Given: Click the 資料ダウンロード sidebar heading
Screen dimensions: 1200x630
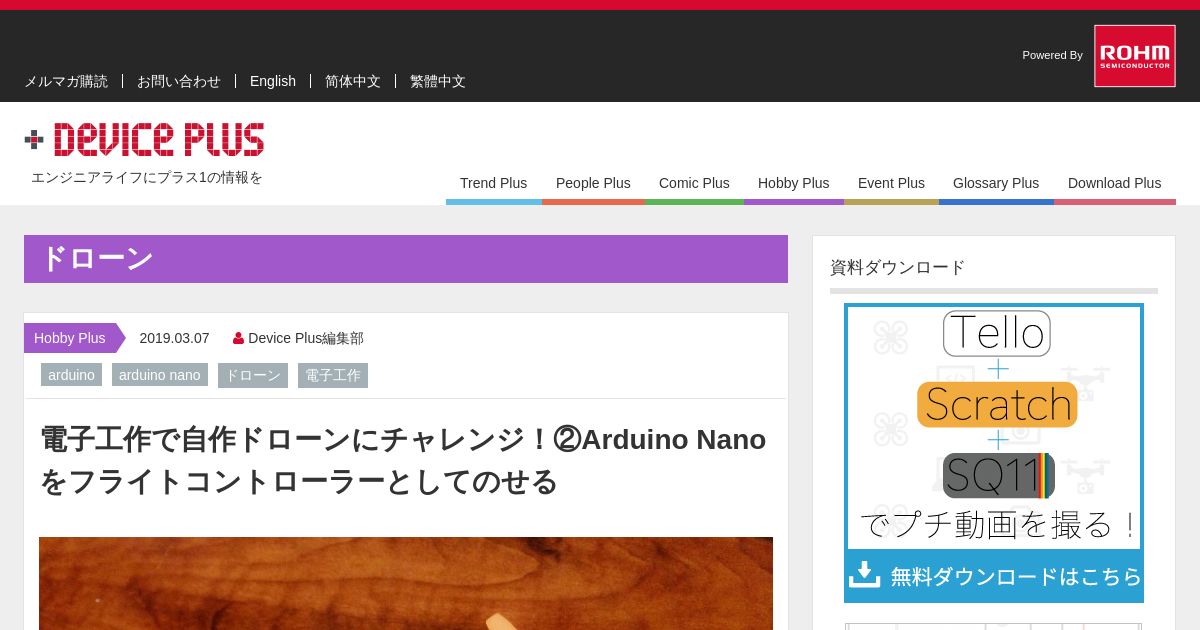Looking at the screenshot, I should point(897,267).
